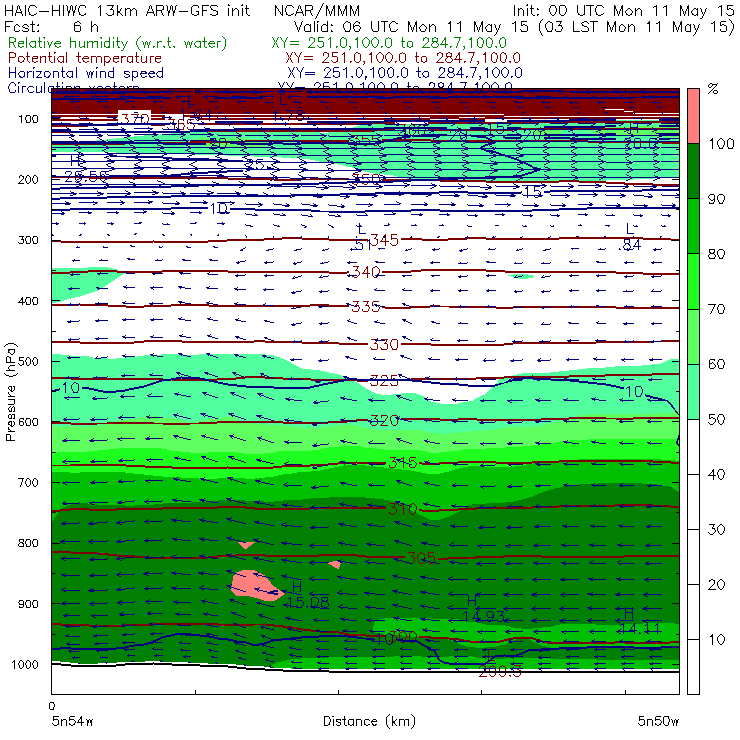Screen dimensions: 740x740
Task: Click the 'H 14.93' wind maximum label
Action: [483, 608]
